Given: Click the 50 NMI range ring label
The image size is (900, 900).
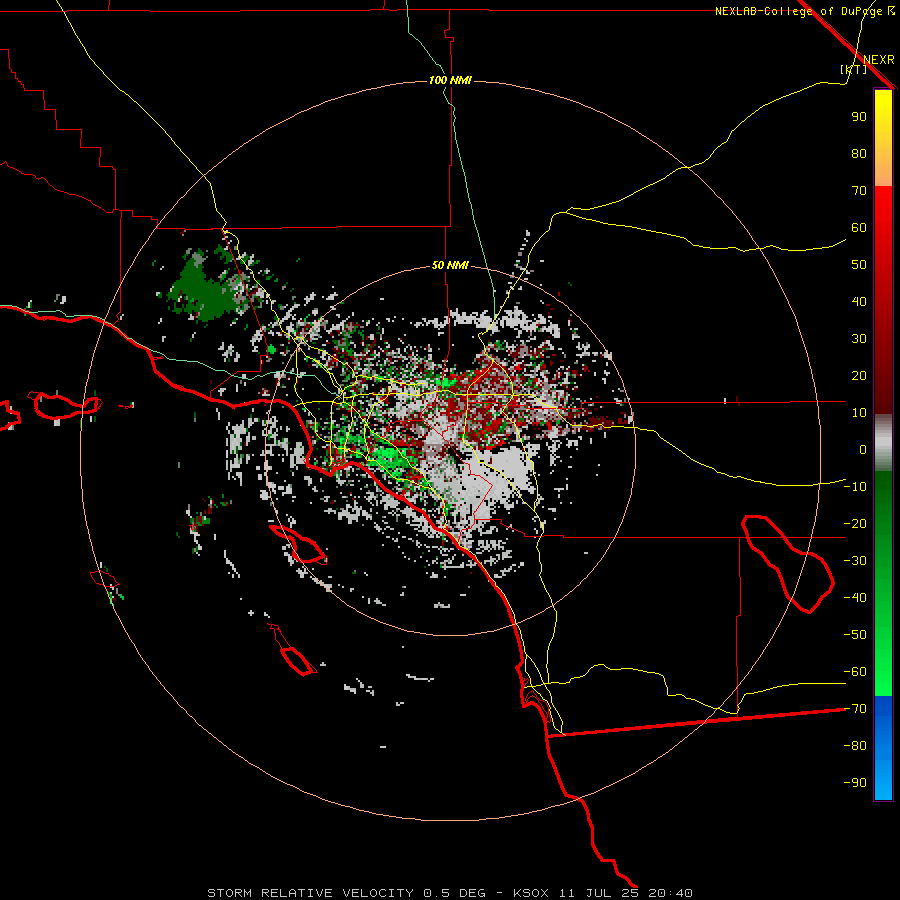Looking at the screenshot, I should pos(450,265).
